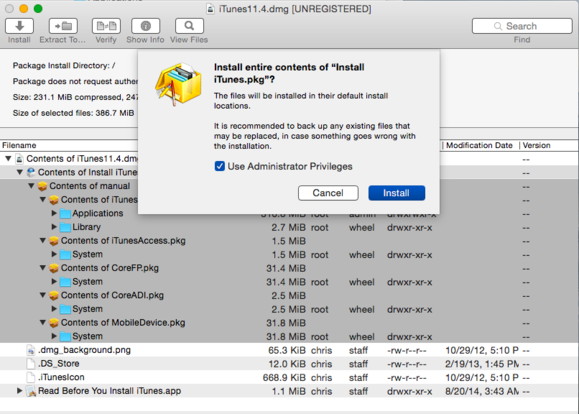Image resolution: width=579 pixels, height=414 pixels.
Task: Click the Install toolbar icon
Action: (19, 26)
